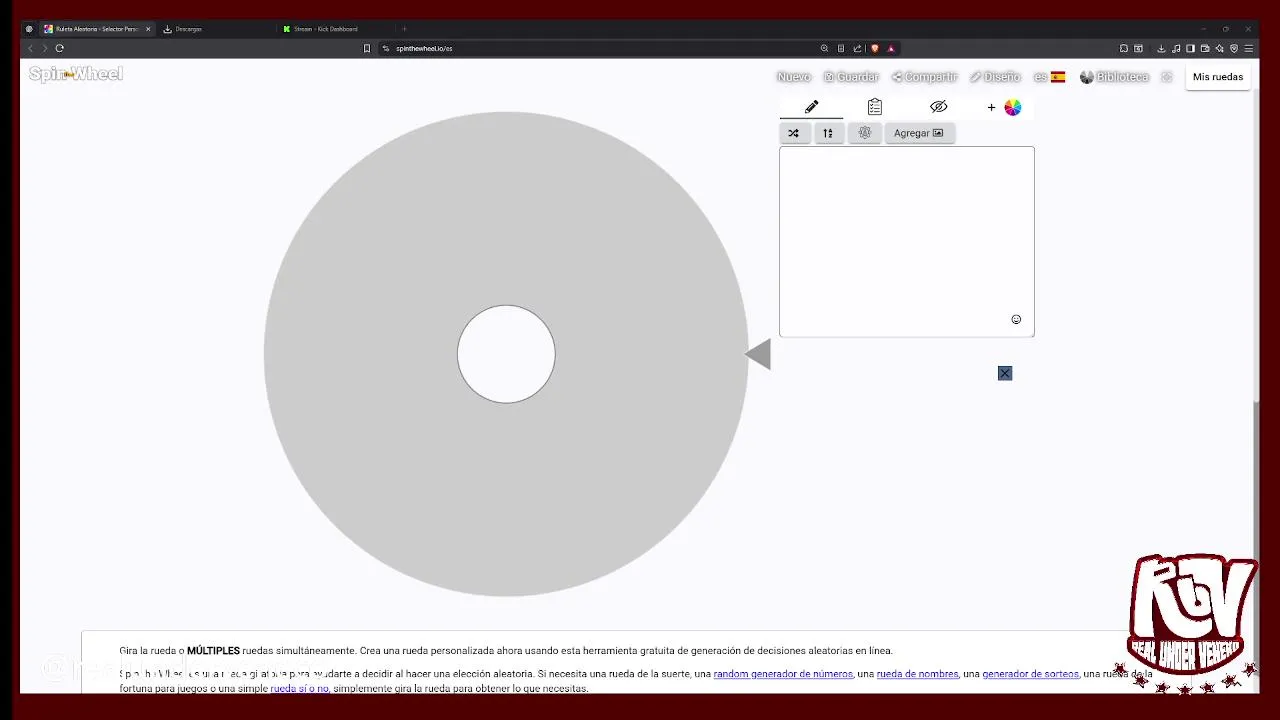Click the share page icon in address bar
The width and height of the screenshot is (1280, 720).
pos(857,48)
